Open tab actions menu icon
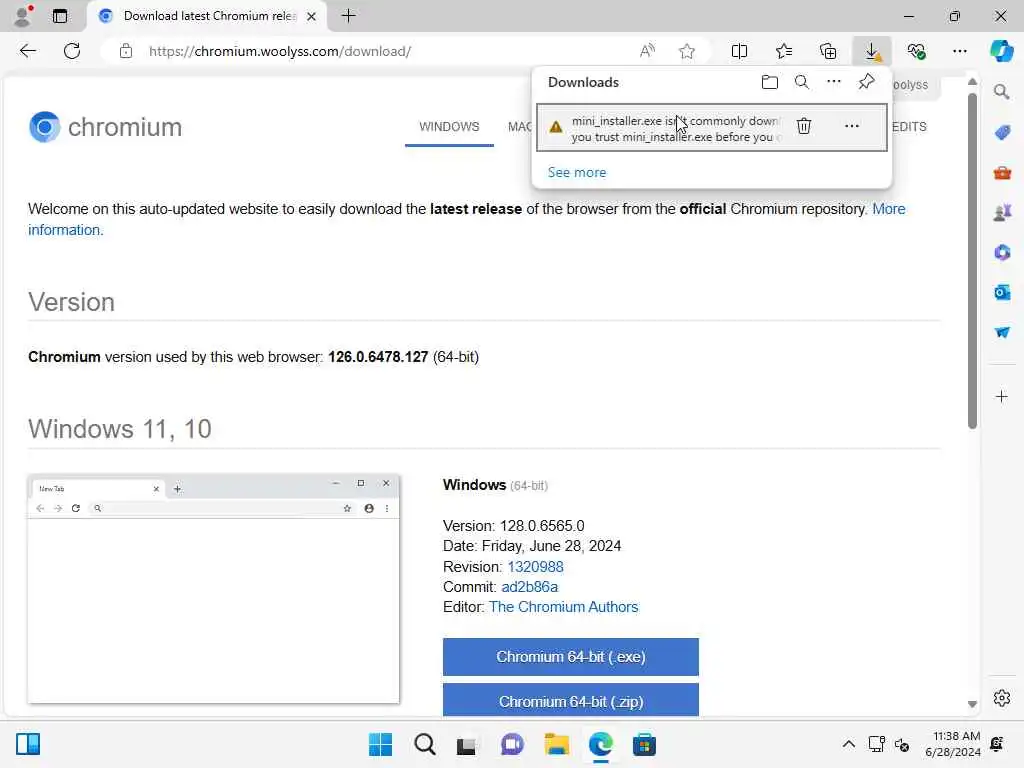 (x=60, y=16)
